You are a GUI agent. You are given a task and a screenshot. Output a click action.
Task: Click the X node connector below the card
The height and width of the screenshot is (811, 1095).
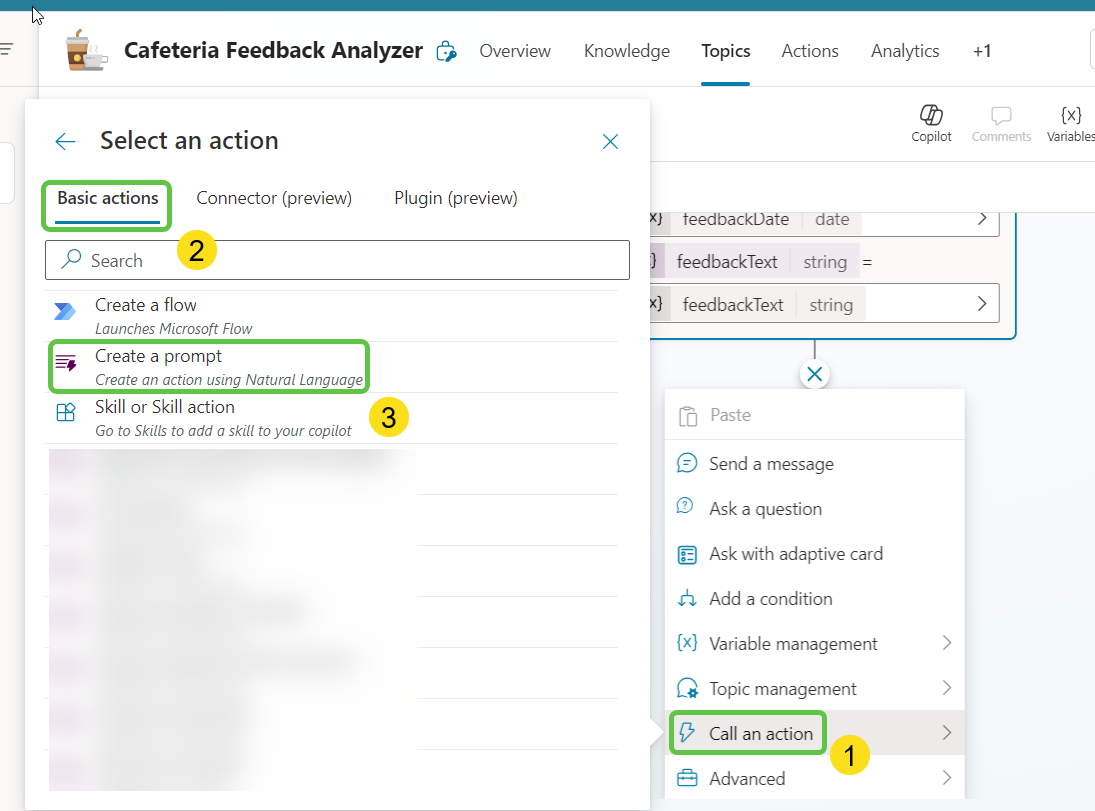[x=815, y=374]
